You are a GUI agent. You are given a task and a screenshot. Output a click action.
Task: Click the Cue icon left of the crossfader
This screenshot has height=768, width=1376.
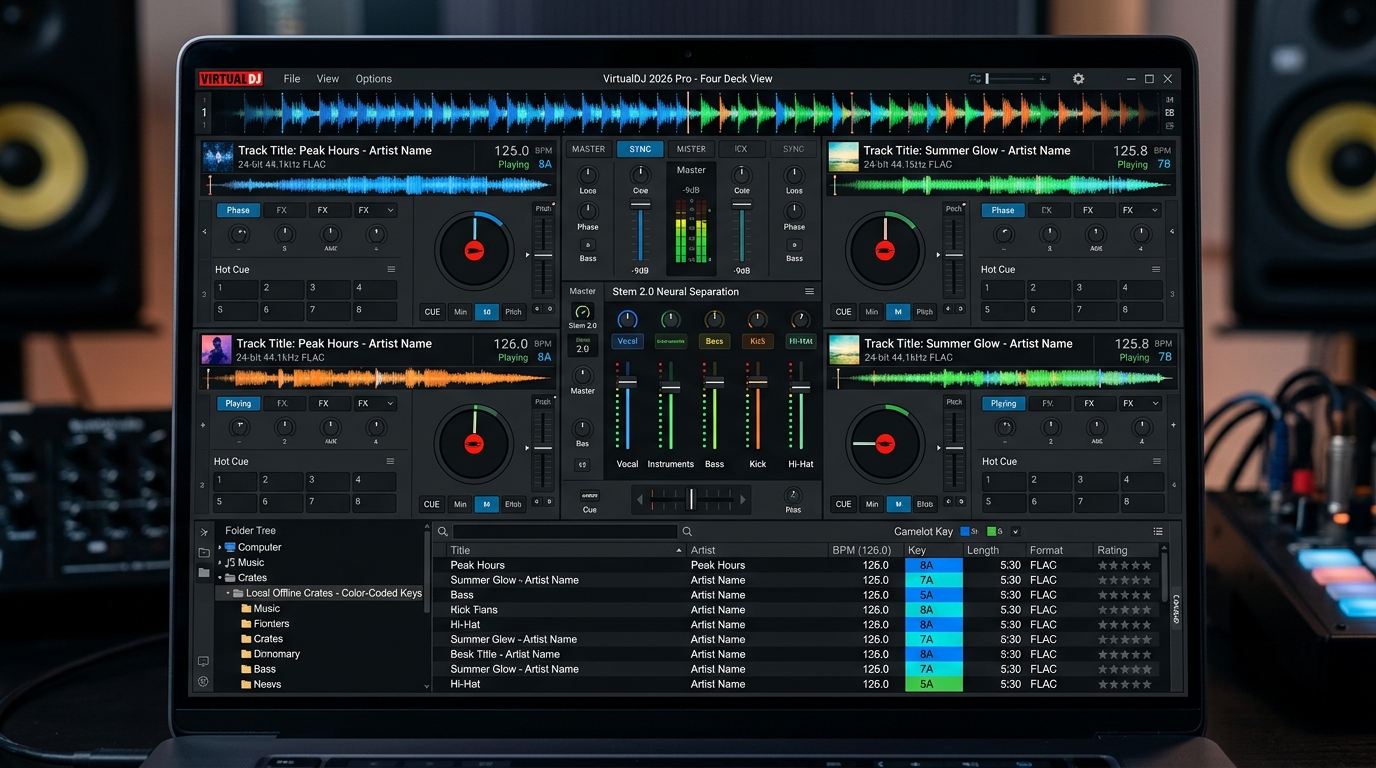pyautogui.click(x=590, y=496)
